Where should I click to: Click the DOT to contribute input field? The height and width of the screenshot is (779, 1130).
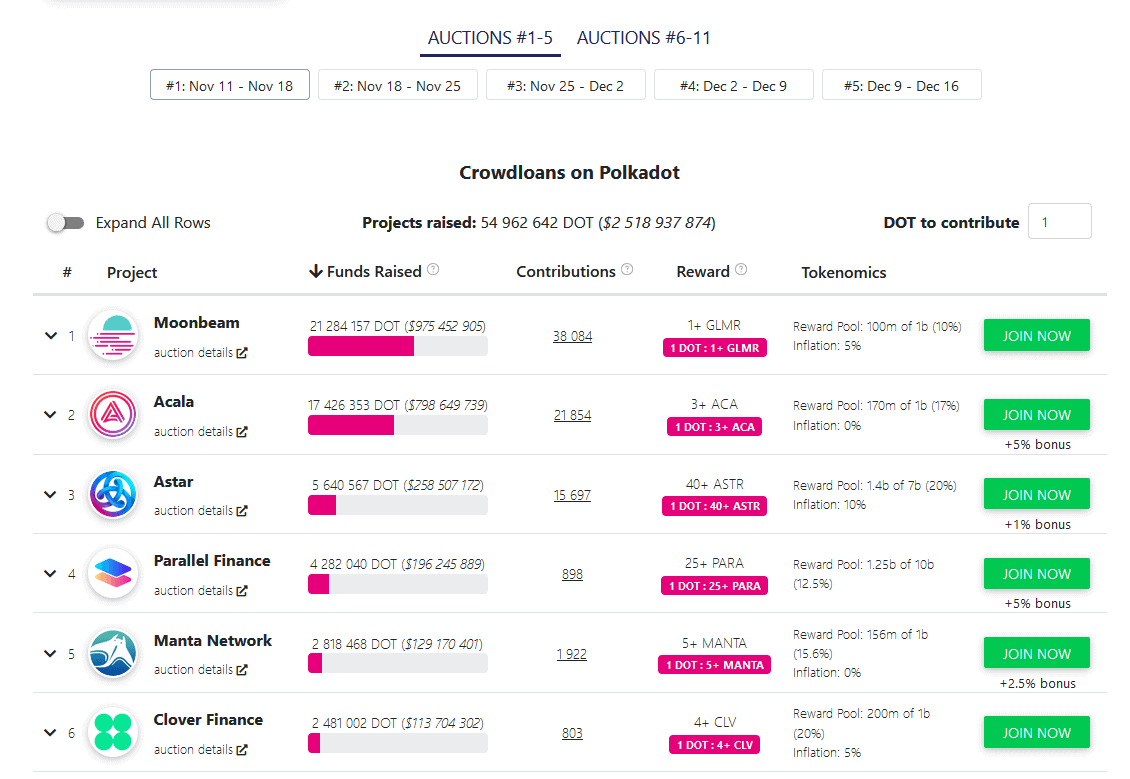(1059, 221)
